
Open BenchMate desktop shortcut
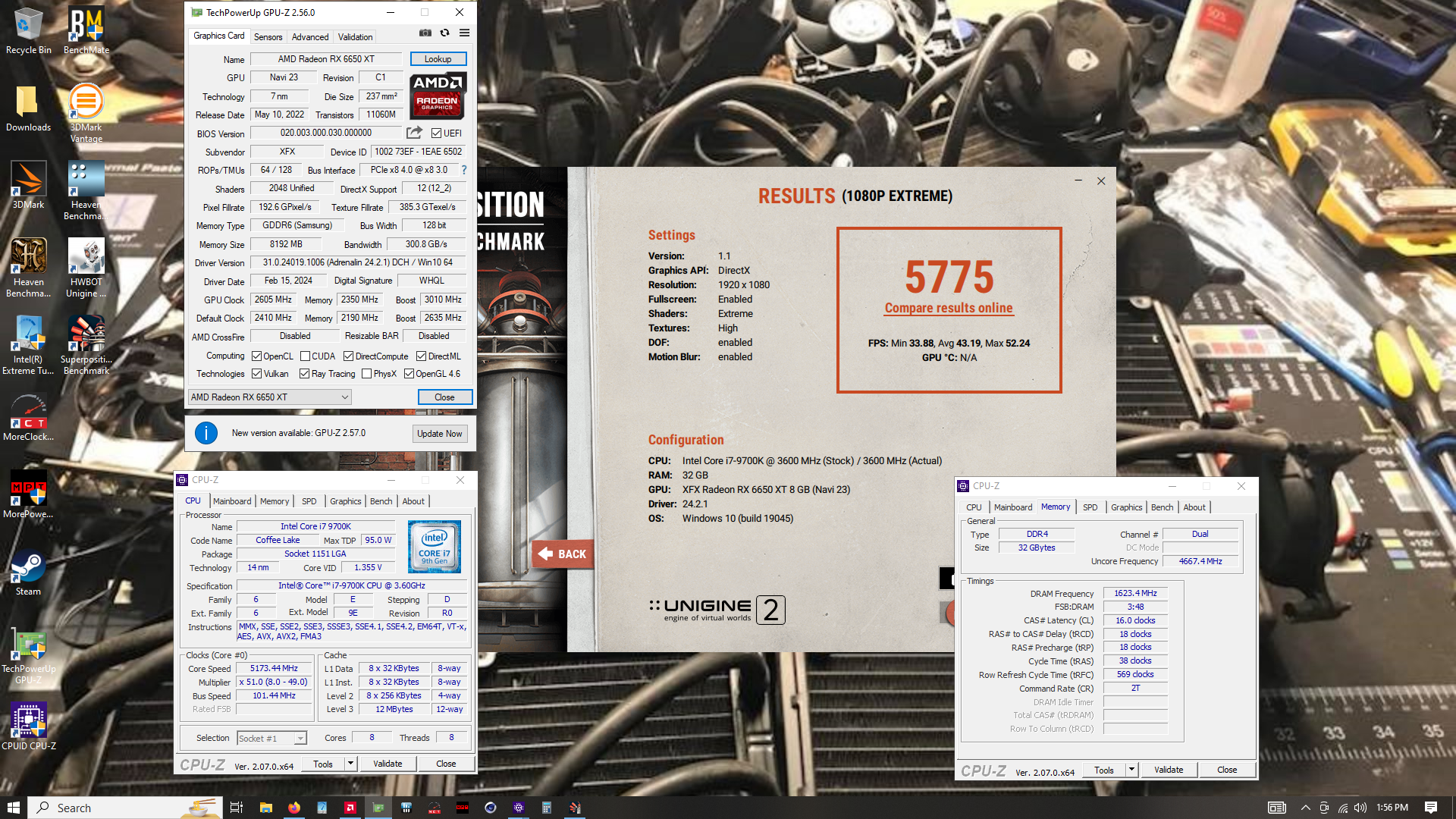(x=86, y=30)
